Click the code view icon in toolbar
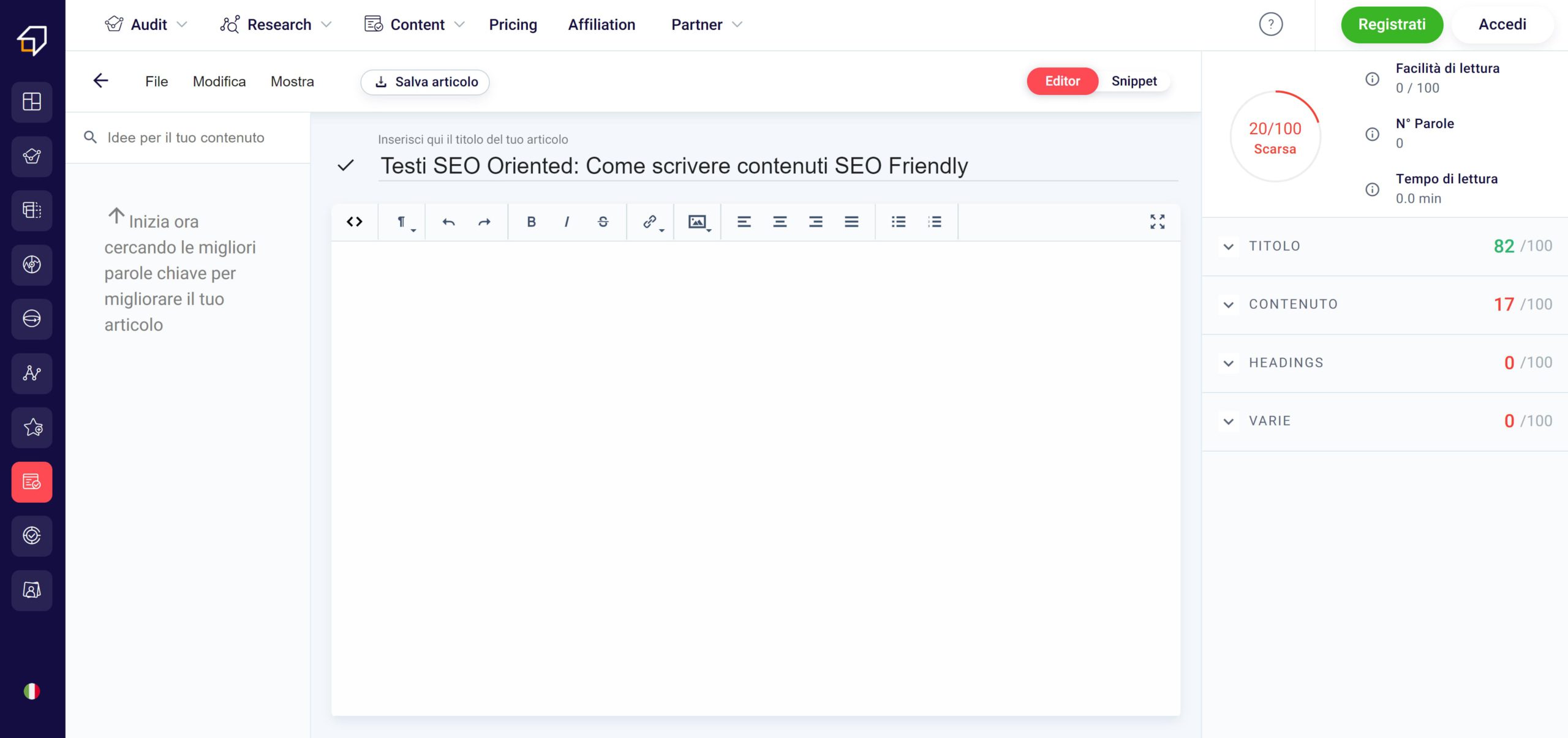The width and height of the screenshot is (1568, 738). [355, 221]
